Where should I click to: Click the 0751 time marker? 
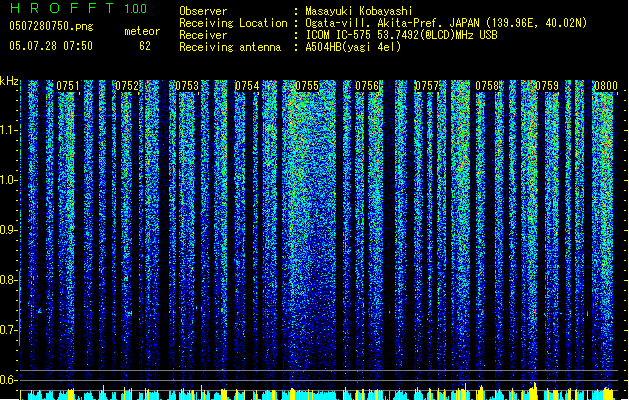68,86
